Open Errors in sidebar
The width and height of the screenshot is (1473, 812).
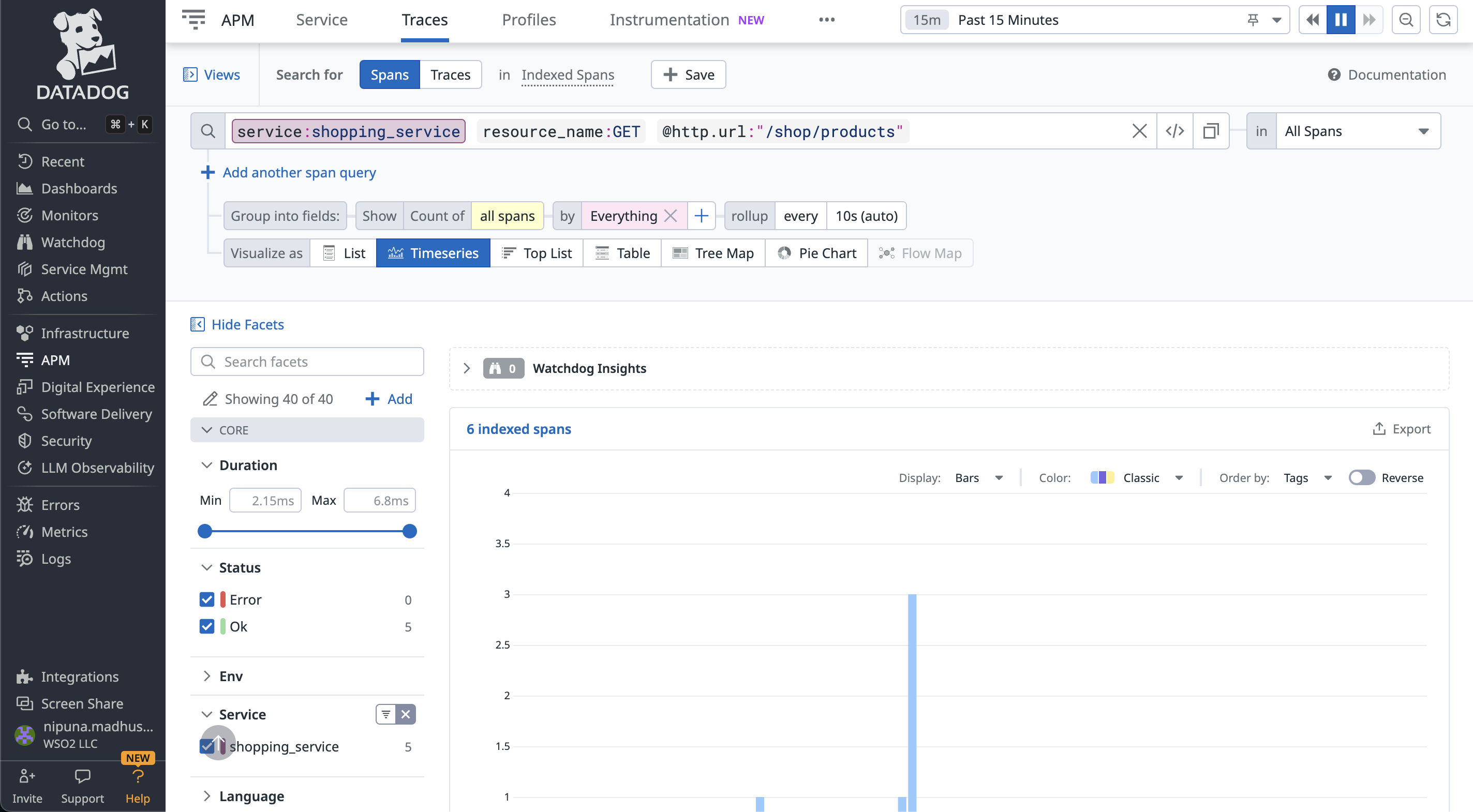tap(48, 505)
